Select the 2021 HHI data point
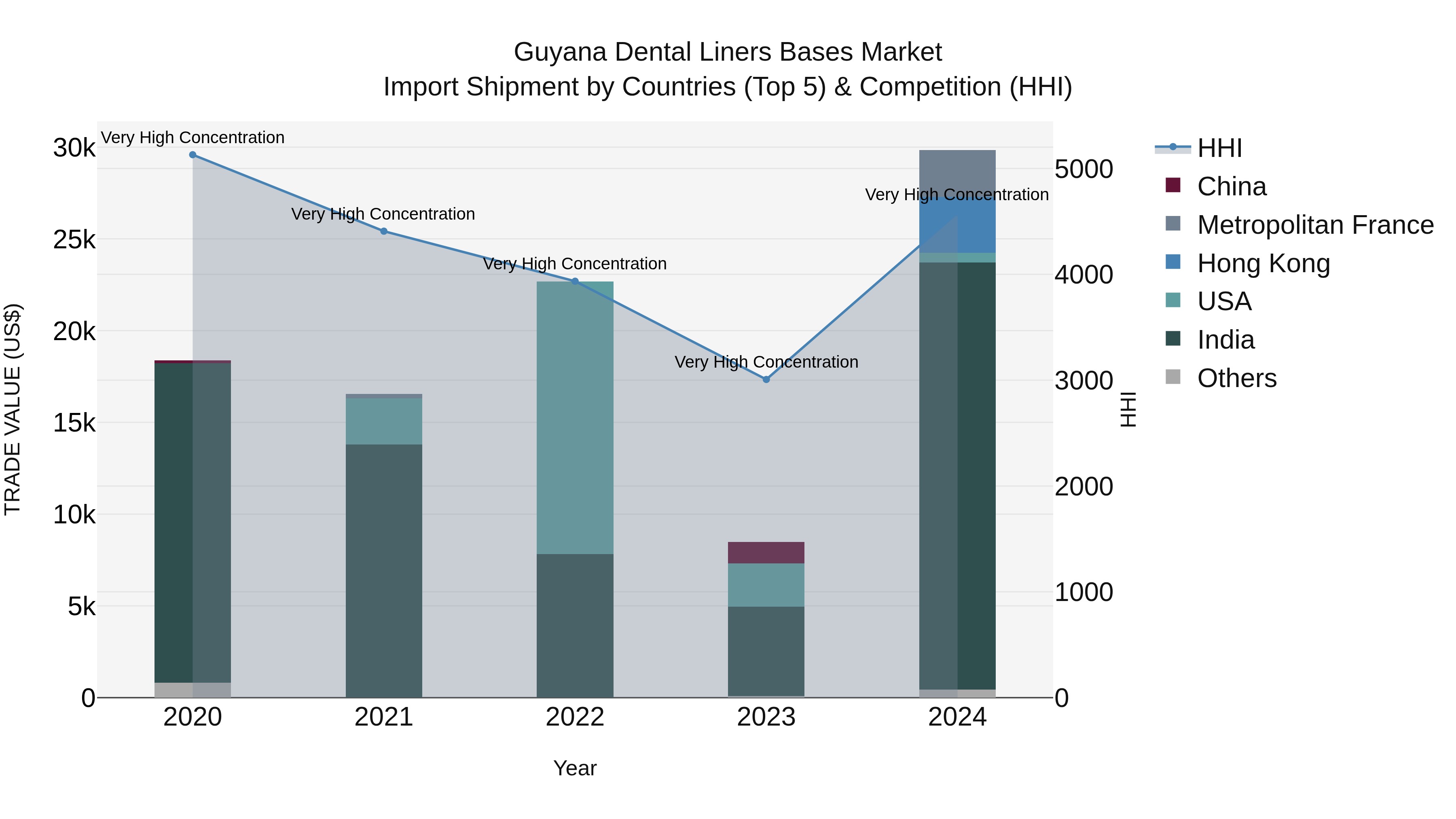The image size is (1456, 819). pos(384,231)
